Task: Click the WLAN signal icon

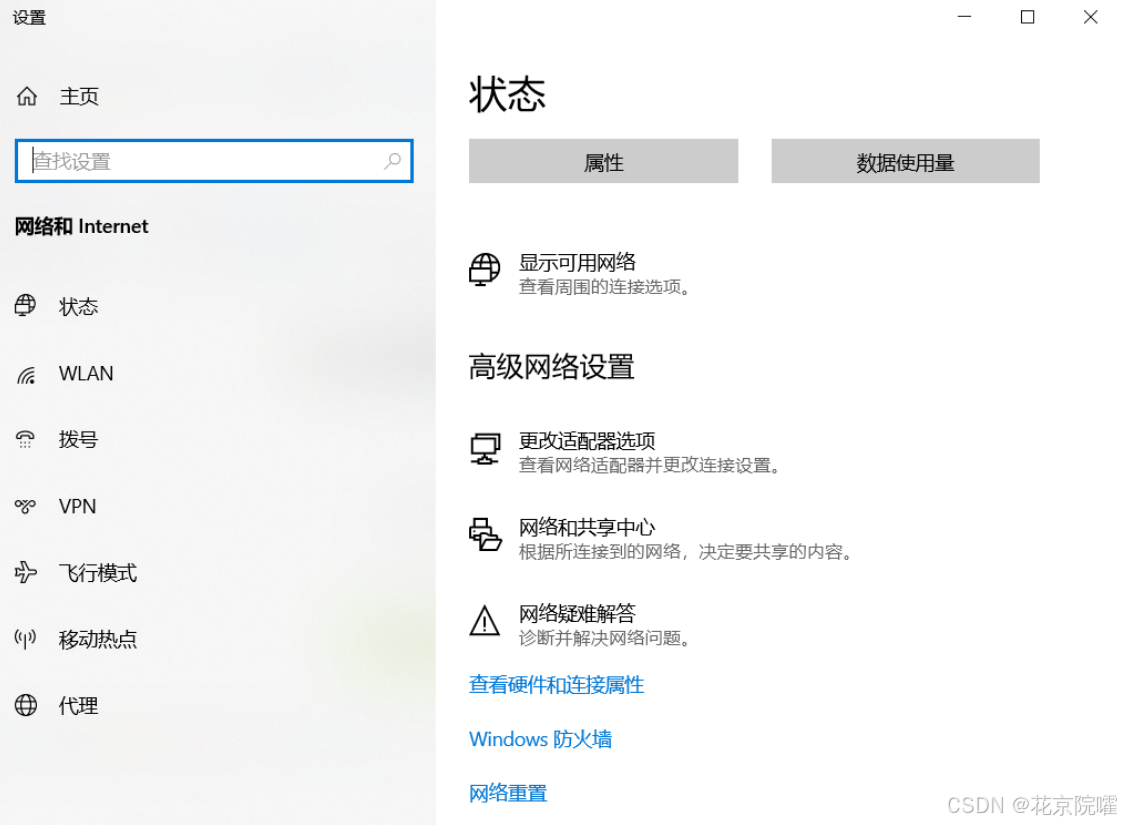Action: [26, 374]
